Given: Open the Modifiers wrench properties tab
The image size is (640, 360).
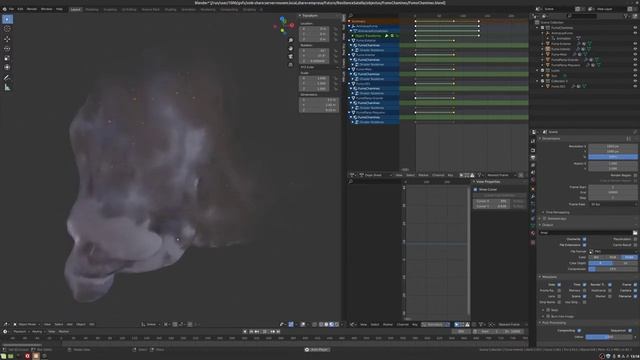Looking at the screenshot, I should pos(533,196).
